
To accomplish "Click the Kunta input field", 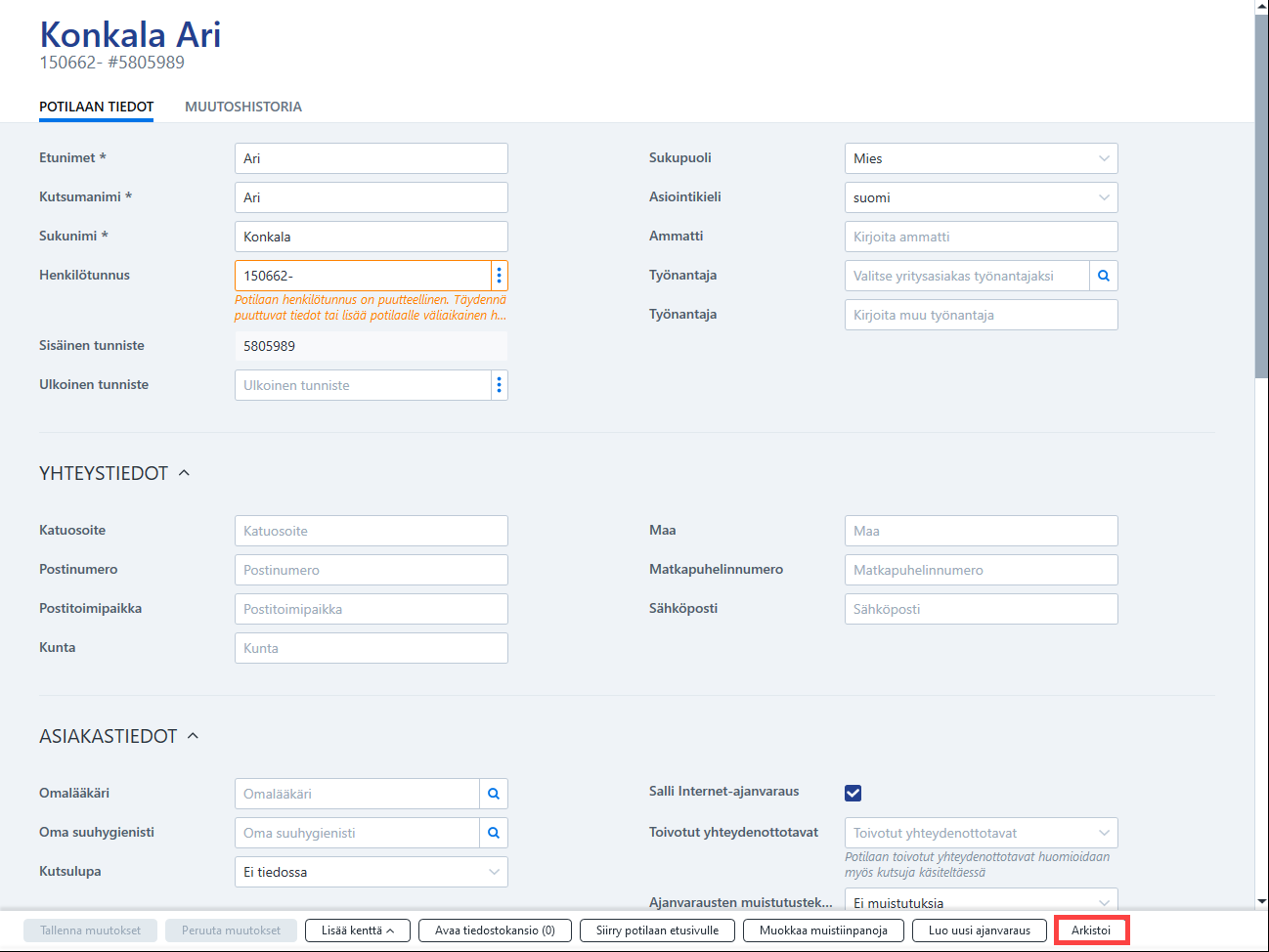I will [x=372, y=648].
